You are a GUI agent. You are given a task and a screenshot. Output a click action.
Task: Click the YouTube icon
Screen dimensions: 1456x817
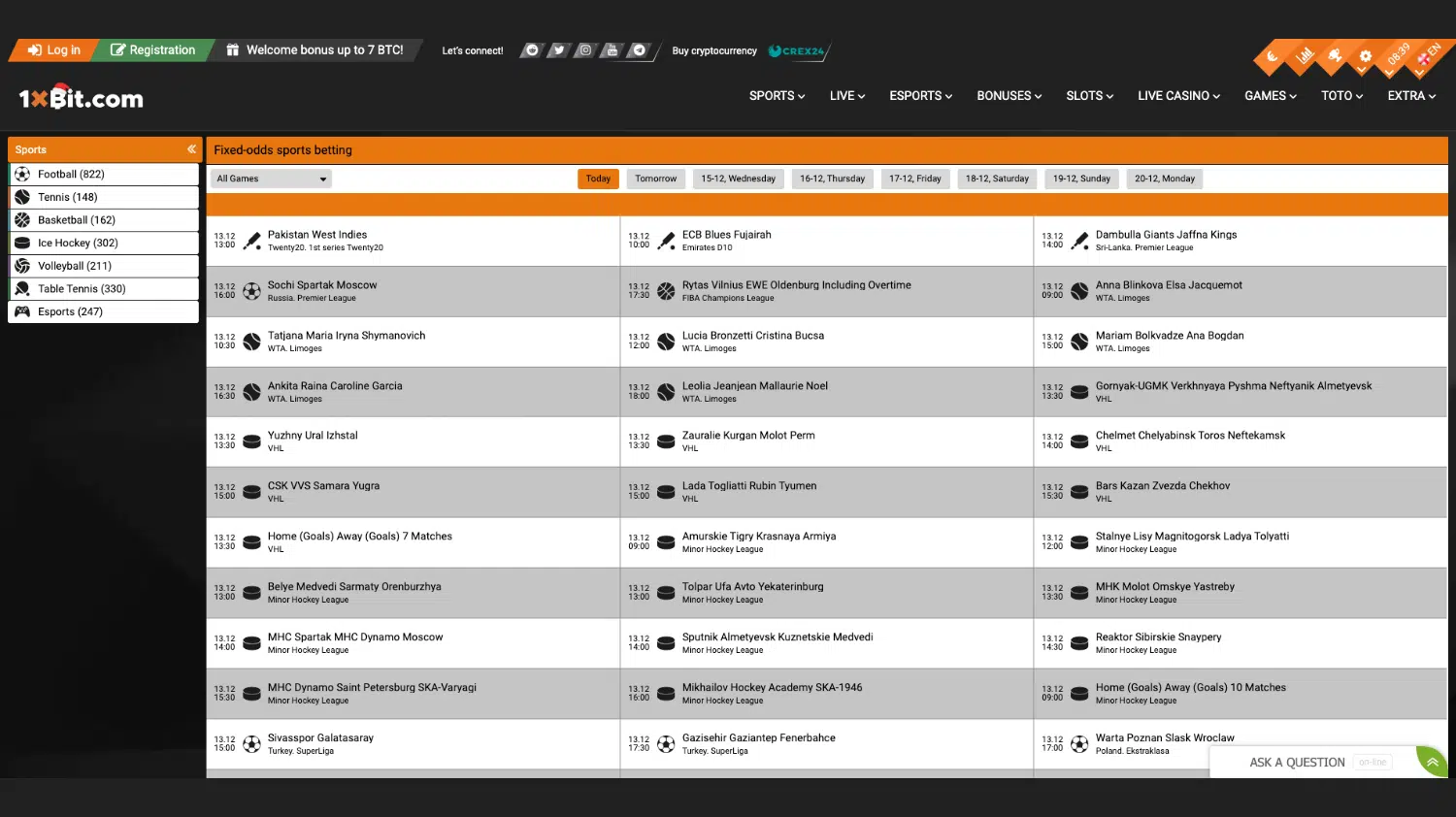pos(612,50)
